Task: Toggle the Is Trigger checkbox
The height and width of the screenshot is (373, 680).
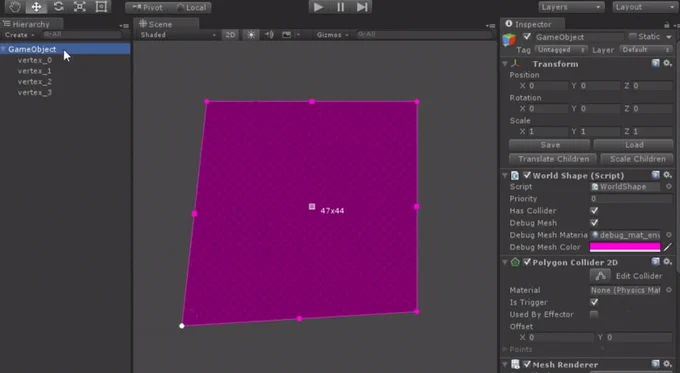Action: pyautogui.click(x=594, y=302)
